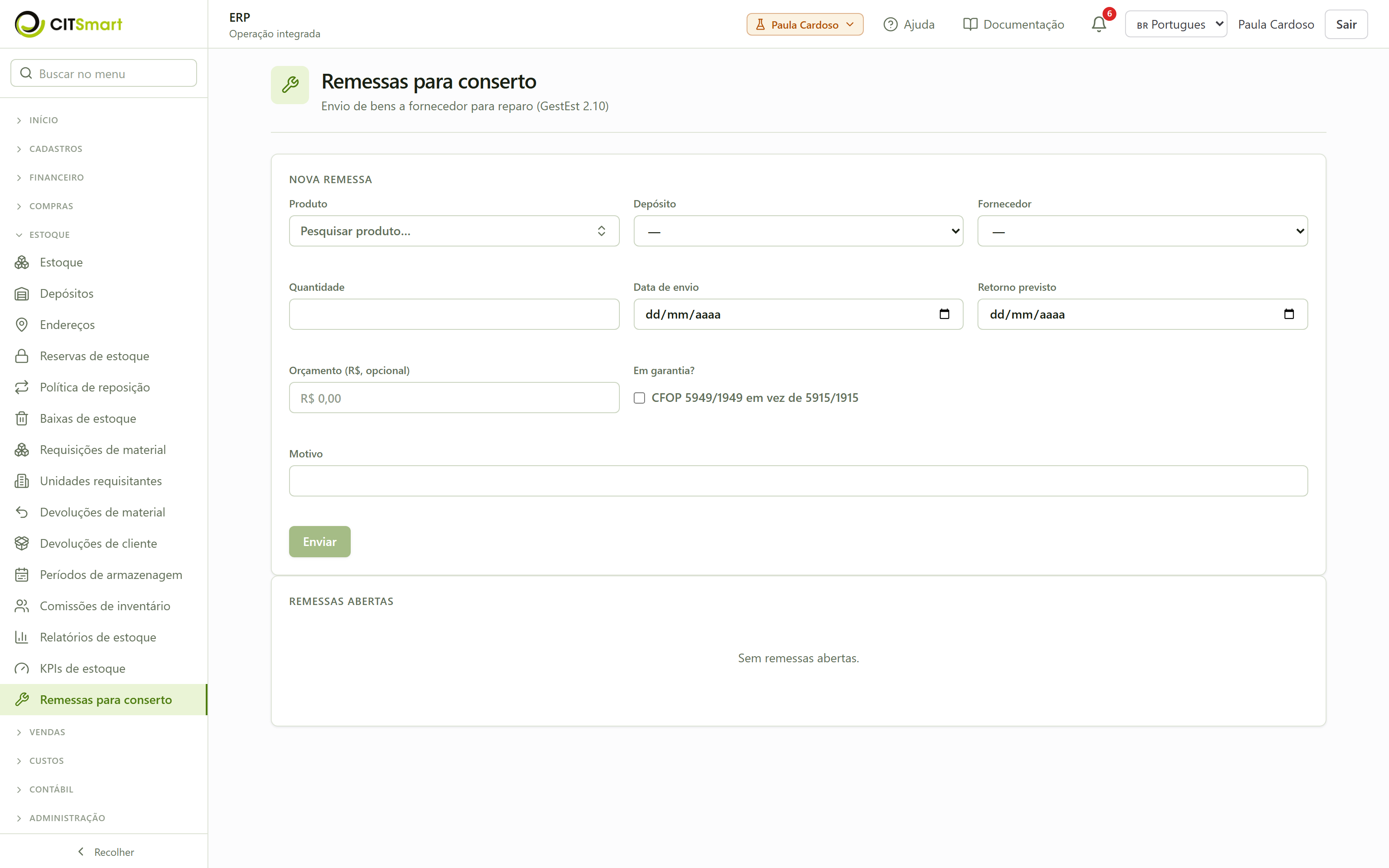Click the Relatórios de estoque chart icon
1389x868 pixels.
[x=22, y=637]
